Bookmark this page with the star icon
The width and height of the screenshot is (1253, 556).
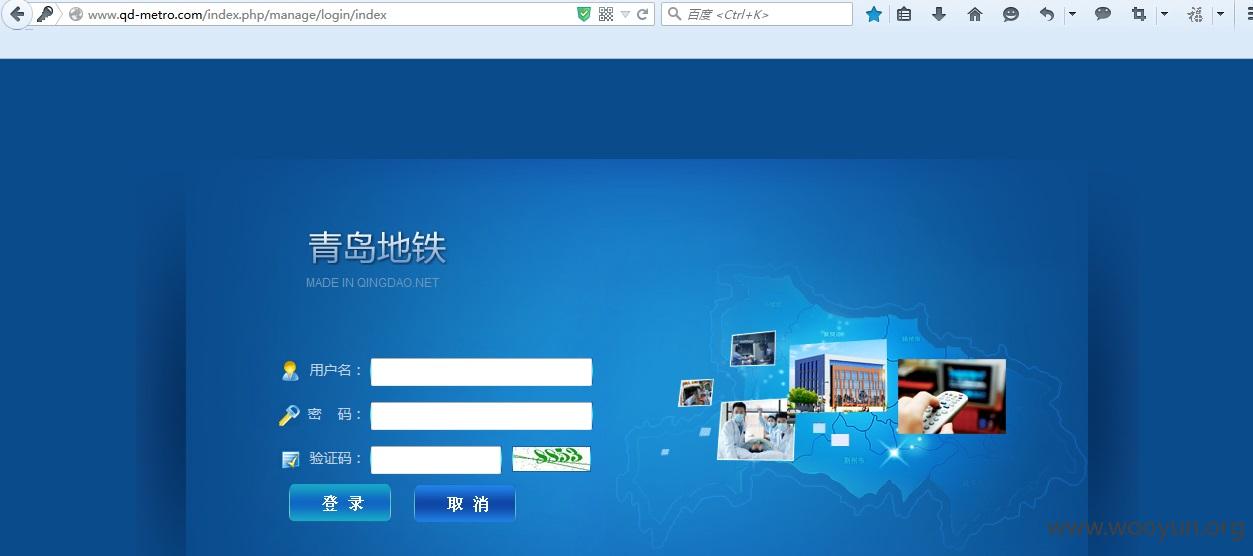[874, 14]
